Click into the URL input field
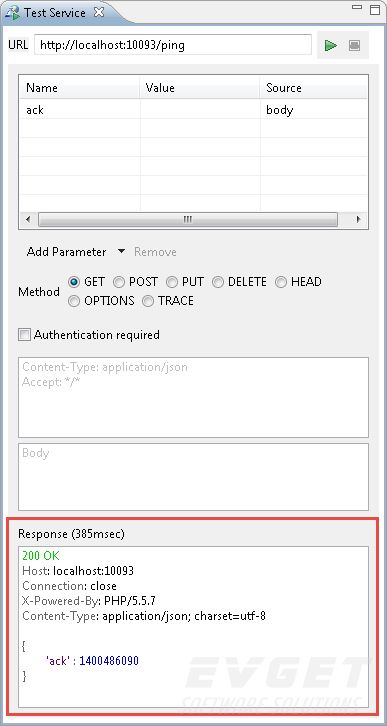Image resolution: width=387 pixels, height=726 pixels. (173, 45)
